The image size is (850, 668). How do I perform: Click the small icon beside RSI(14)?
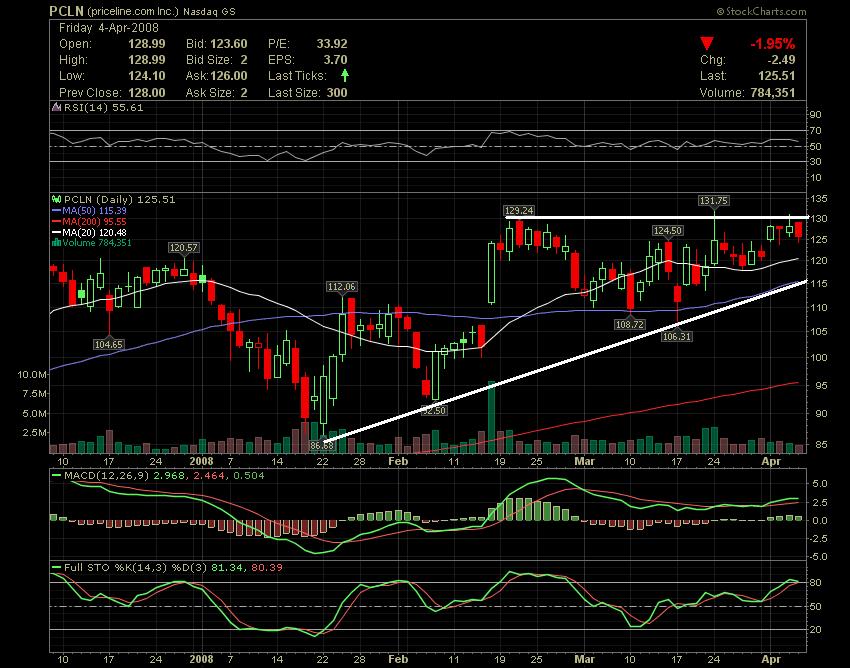[x=56, y=107]
